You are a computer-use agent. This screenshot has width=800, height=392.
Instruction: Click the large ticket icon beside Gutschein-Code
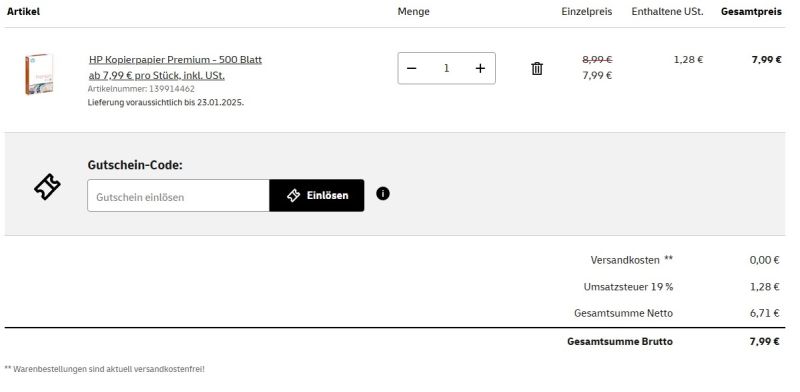47,186
